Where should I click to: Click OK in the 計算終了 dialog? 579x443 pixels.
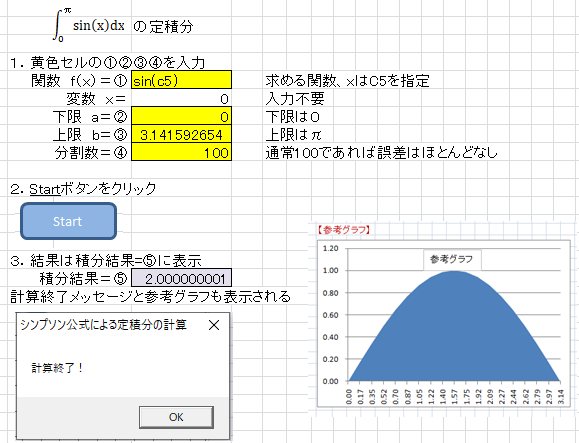pyautogui.click(x=176, y=417)
